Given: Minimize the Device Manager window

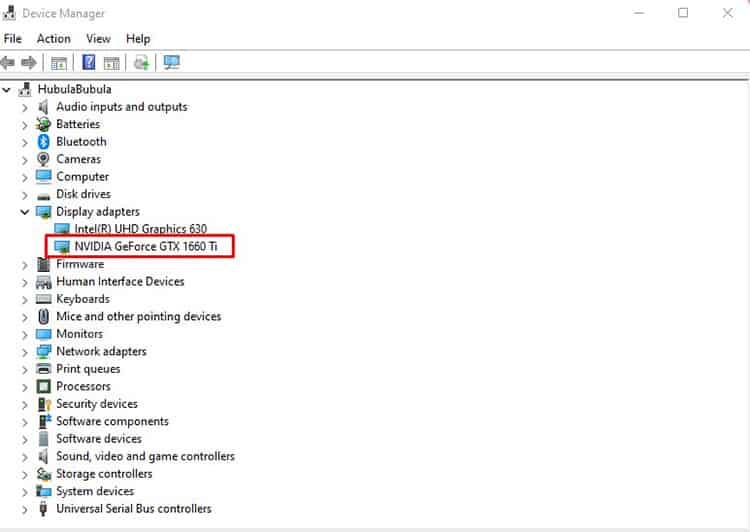Looking at the screenshot, I should [639, 13].
